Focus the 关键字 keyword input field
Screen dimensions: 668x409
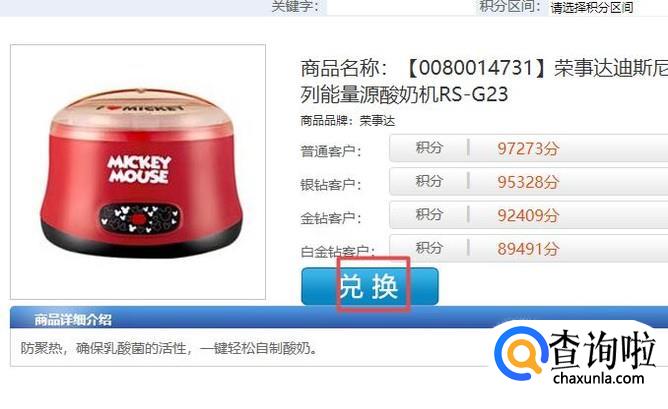click(400, 8)
